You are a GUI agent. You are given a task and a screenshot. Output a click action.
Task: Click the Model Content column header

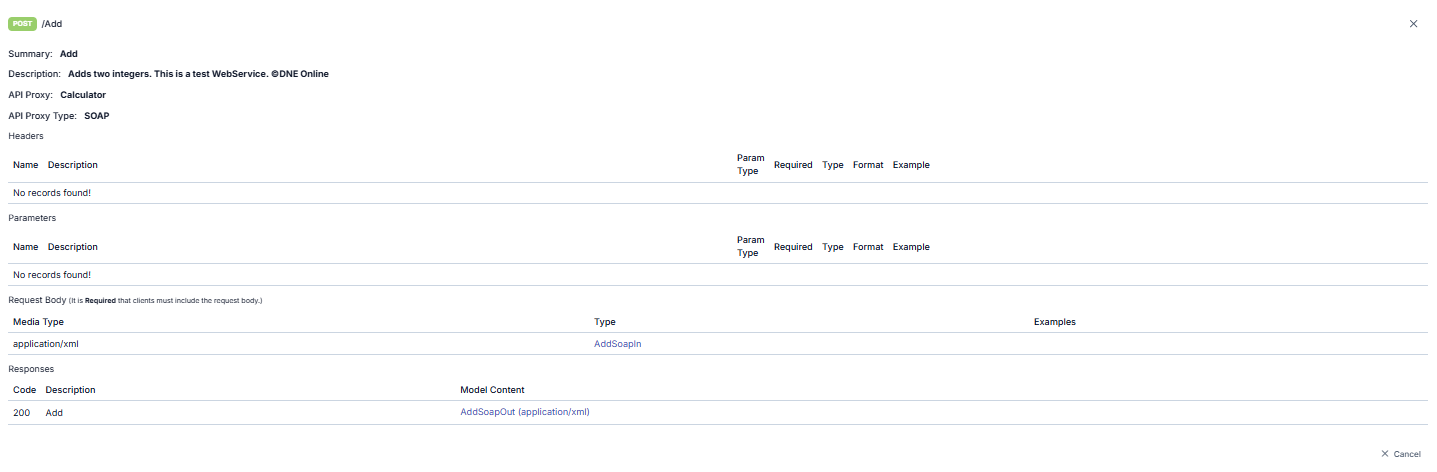(x=492, y=390)
